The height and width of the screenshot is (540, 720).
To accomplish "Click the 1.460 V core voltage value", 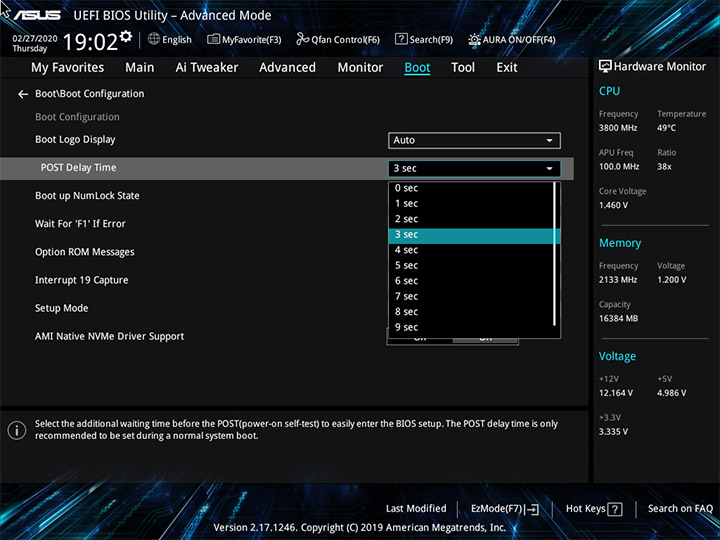I will coord(613,205).
